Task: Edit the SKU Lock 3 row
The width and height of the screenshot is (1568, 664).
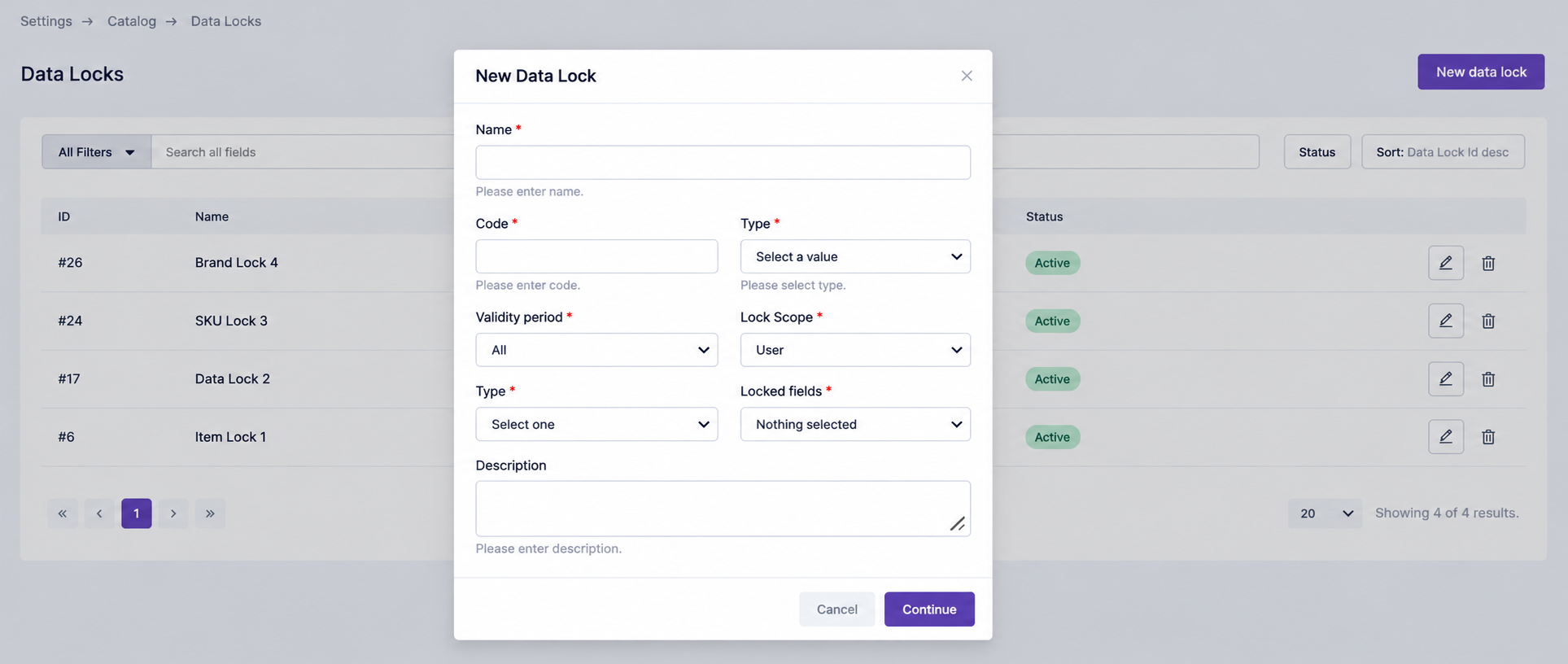Action: point(1445,321)
